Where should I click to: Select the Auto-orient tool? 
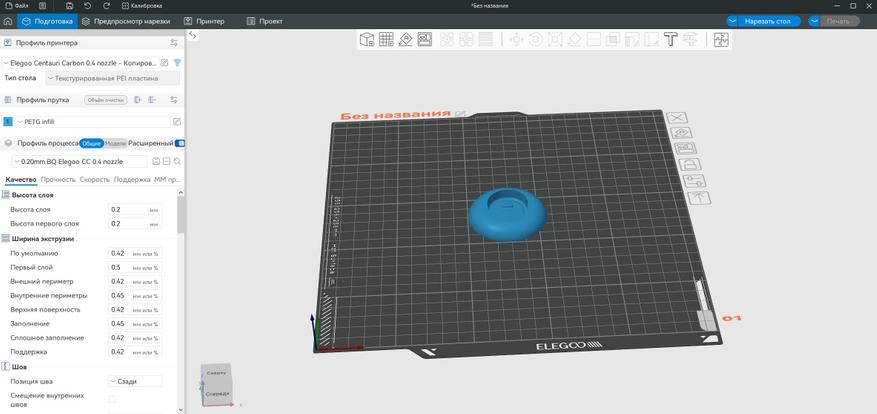[x=406, y=39]
